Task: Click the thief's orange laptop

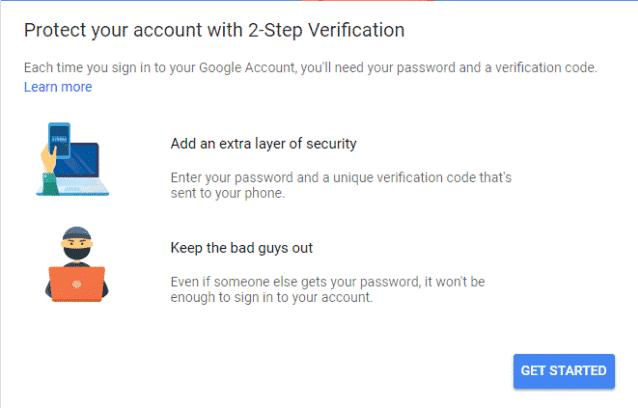Action: point(77,281)
